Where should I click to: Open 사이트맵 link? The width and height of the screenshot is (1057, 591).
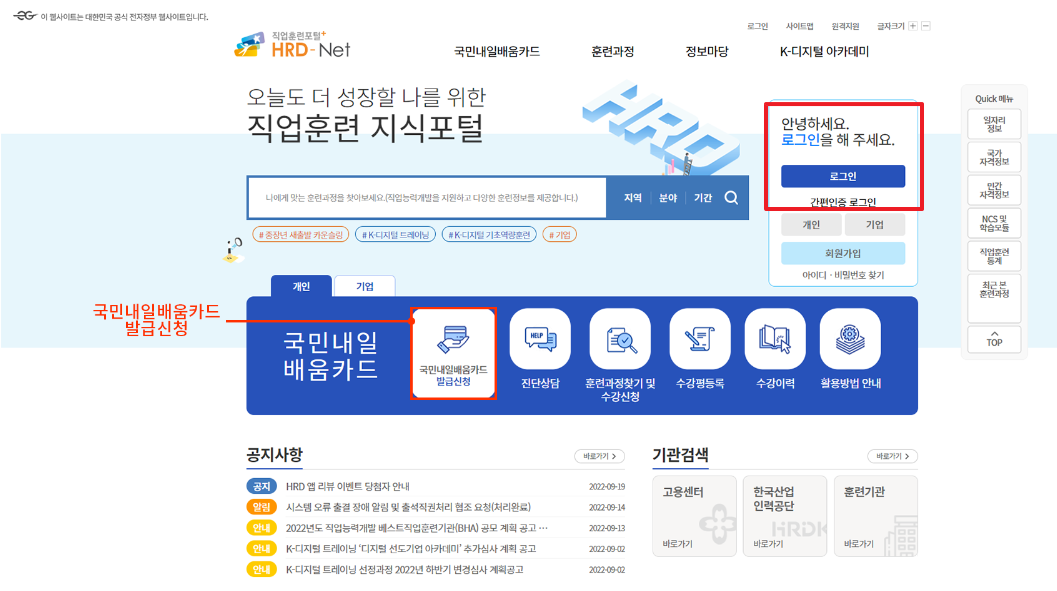click(800, 26)
